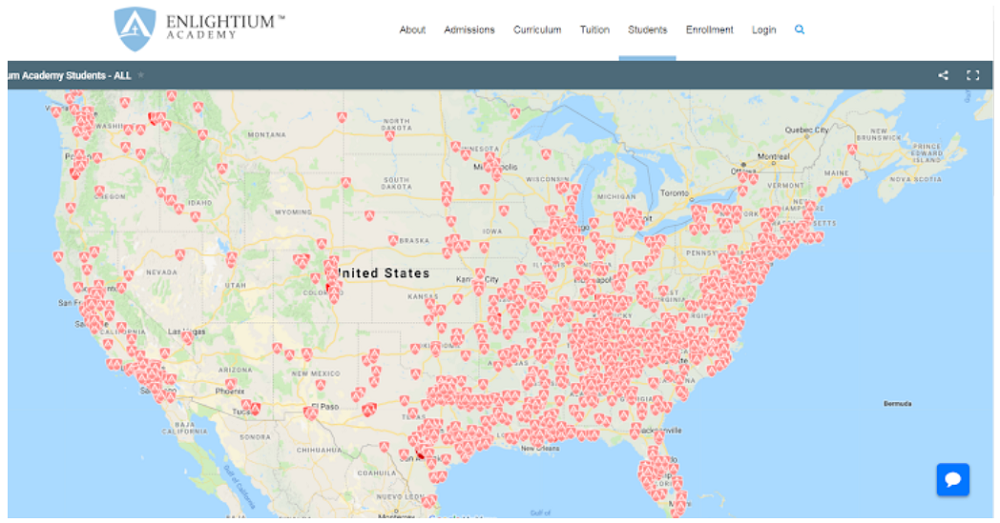The image size is (1000, 523).
Task: Click the NORTH DAKOTA state label
Action: (x=396, y=124)
